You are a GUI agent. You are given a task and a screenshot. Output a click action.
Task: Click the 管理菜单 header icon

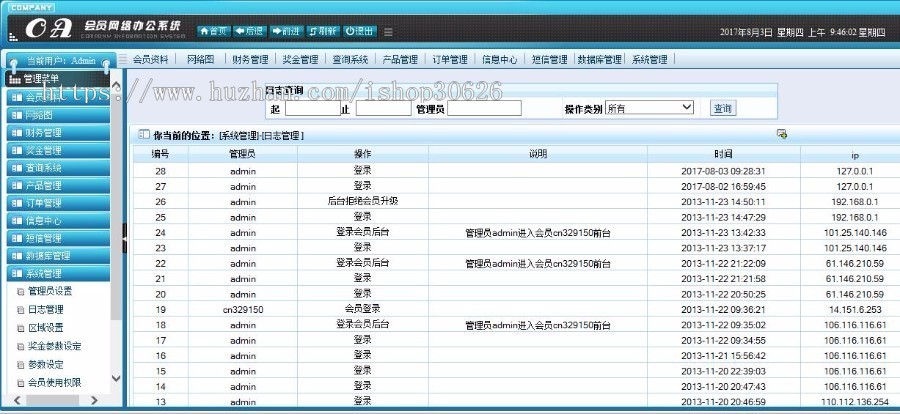[15, 79]
